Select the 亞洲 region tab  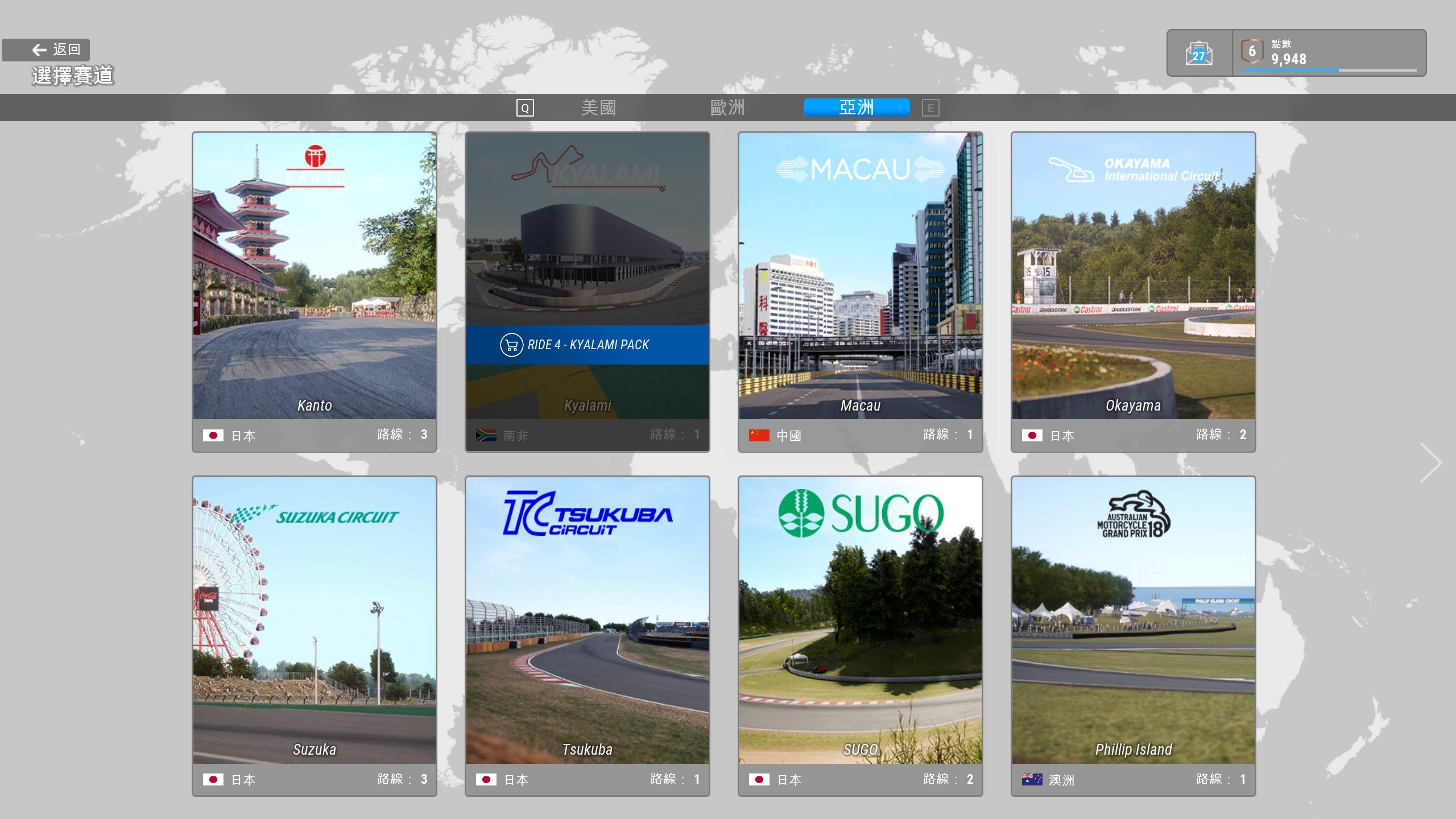point(857,107)
